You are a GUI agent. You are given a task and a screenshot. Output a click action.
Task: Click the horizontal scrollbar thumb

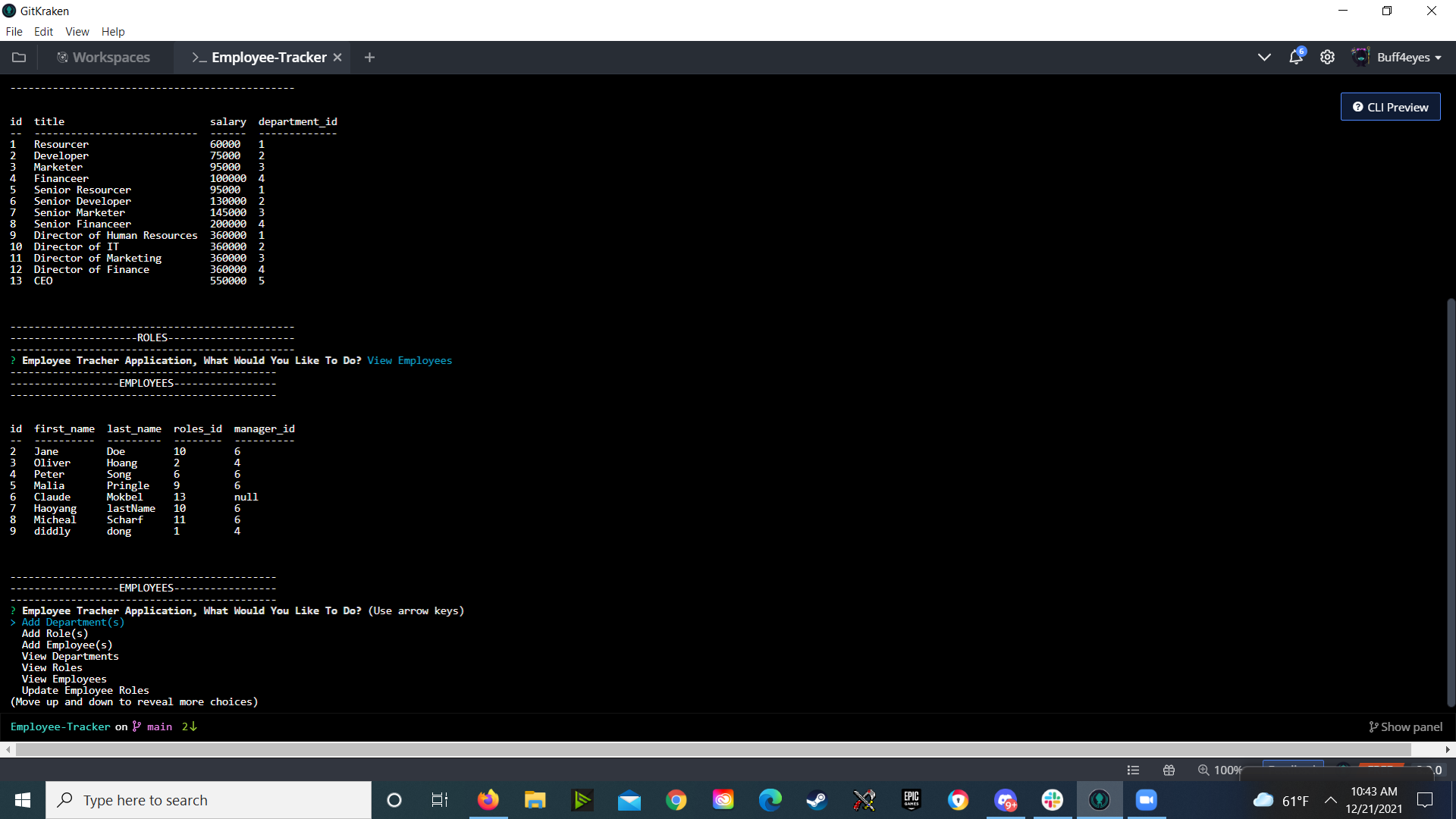pos(713,749)
